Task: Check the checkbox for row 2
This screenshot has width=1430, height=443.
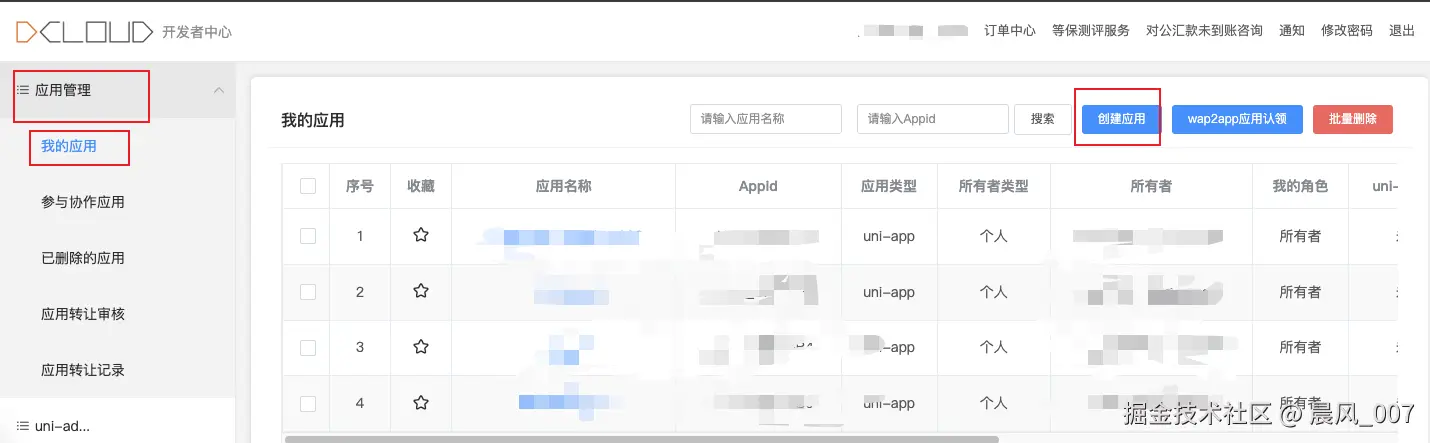Action: (308, 292)
